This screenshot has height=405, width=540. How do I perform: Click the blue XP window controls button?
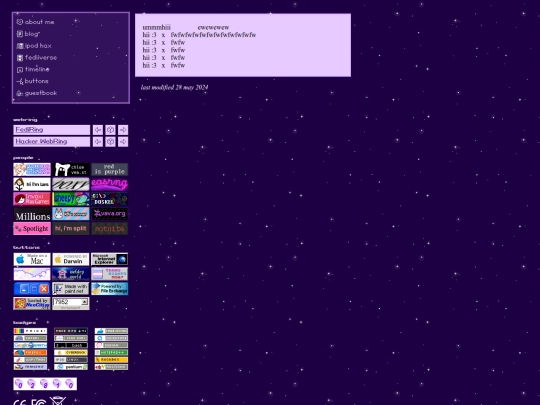pos(32,289)
